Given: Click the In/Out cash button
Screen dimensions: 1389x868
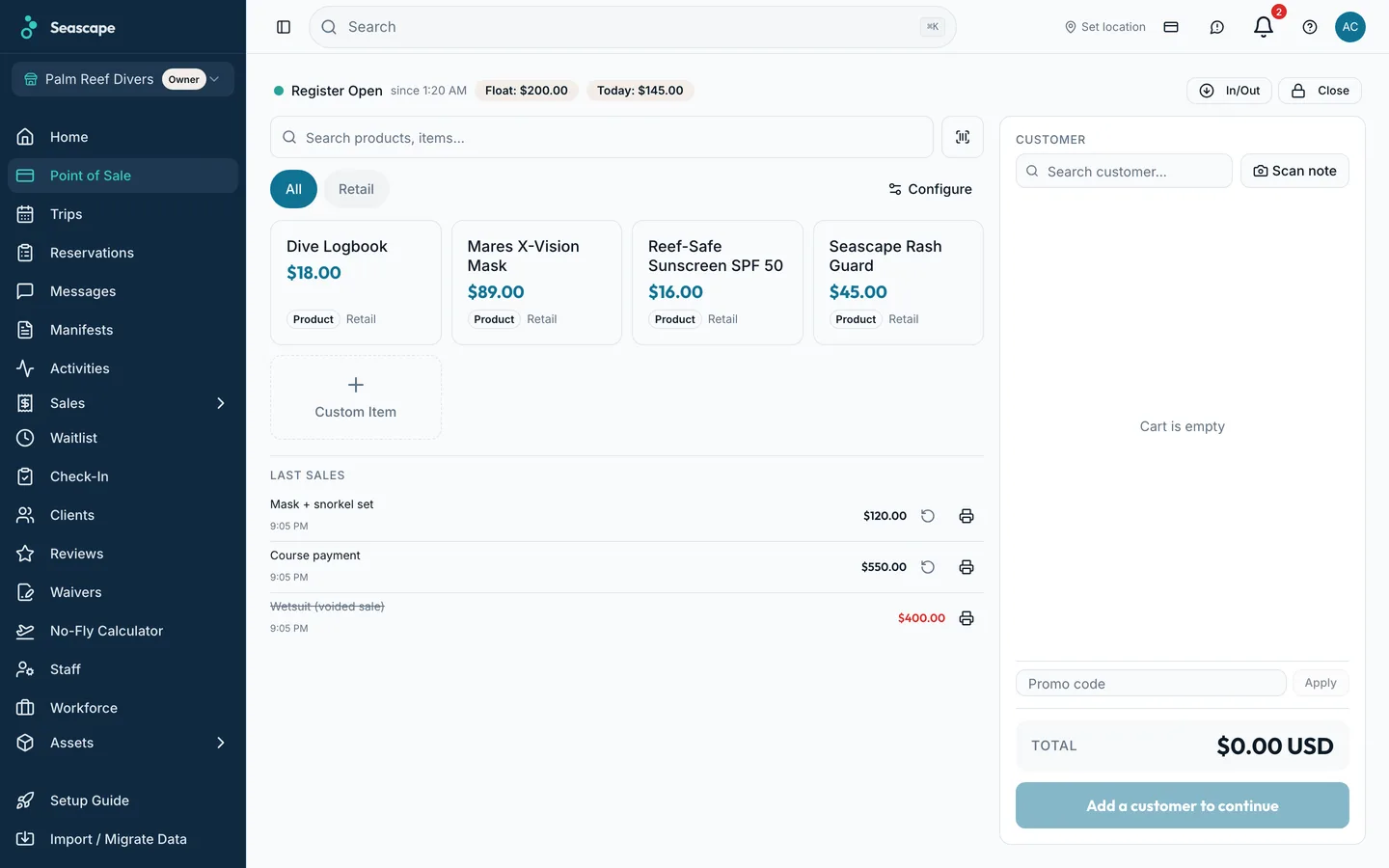Looking at the screenshot, I should (x=1229, y=91).
